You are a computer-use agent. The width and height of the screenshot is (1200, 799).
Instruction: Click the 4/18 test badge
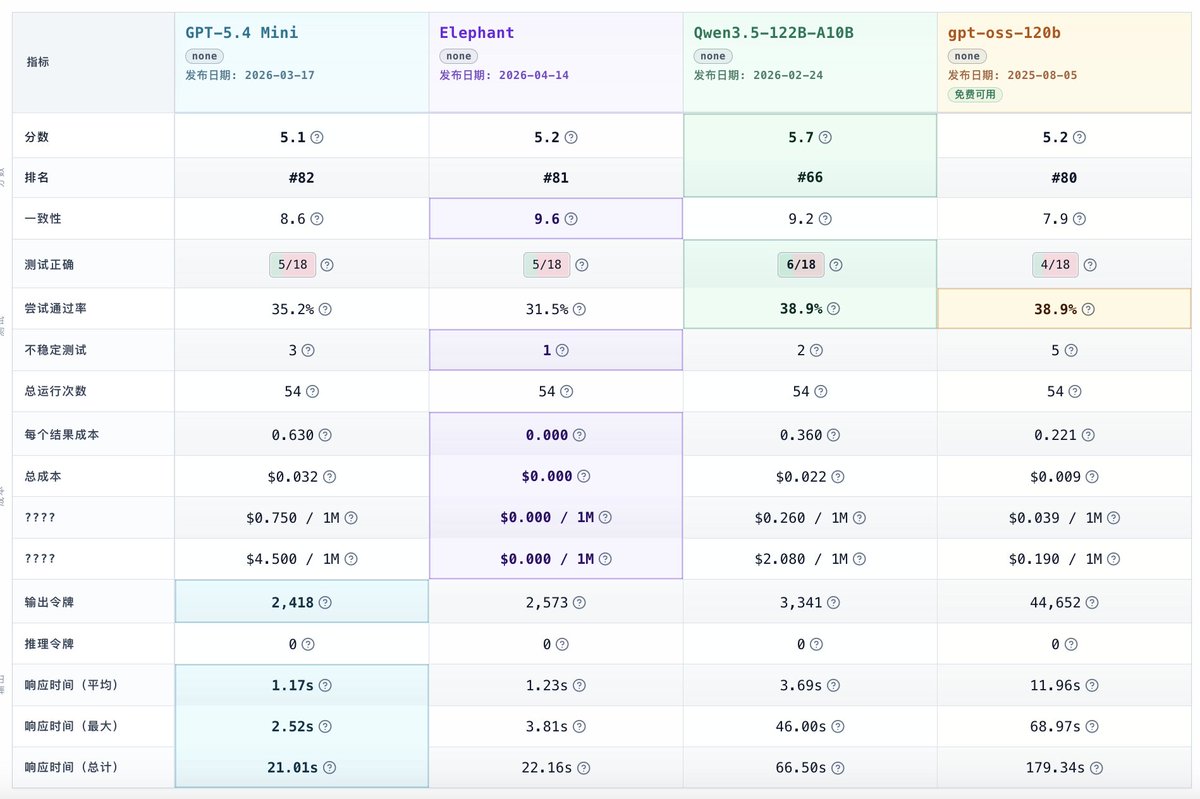tap(1056, 265)
